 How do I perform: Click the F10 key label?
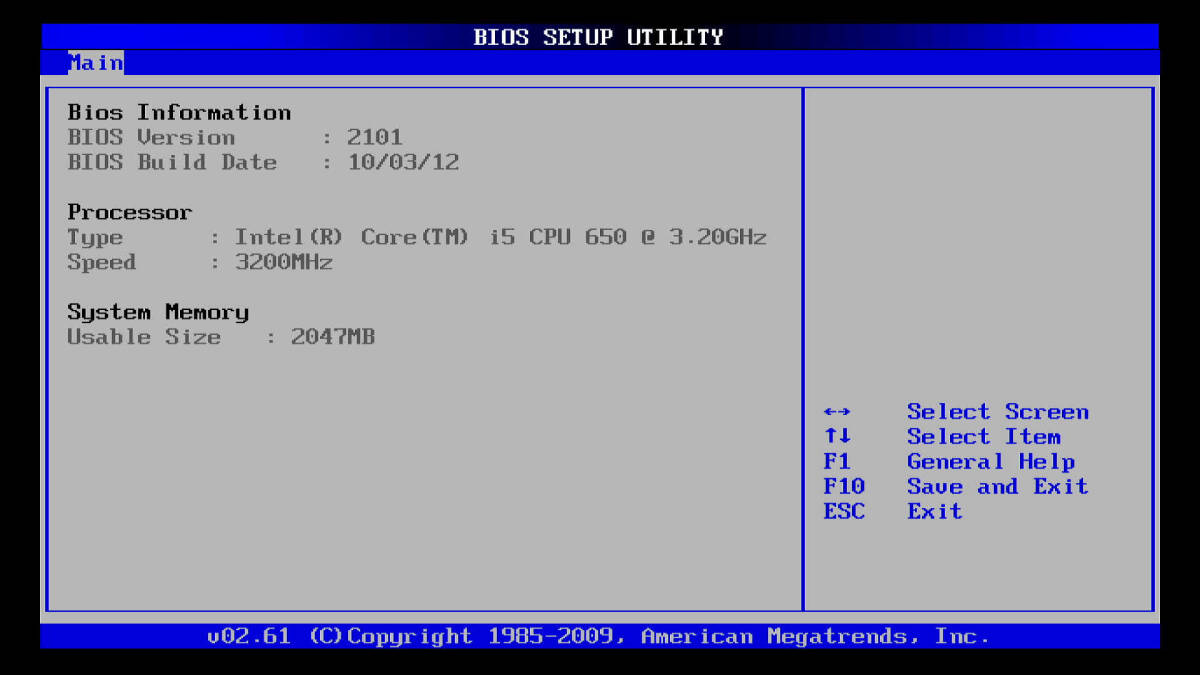(844, 487)
